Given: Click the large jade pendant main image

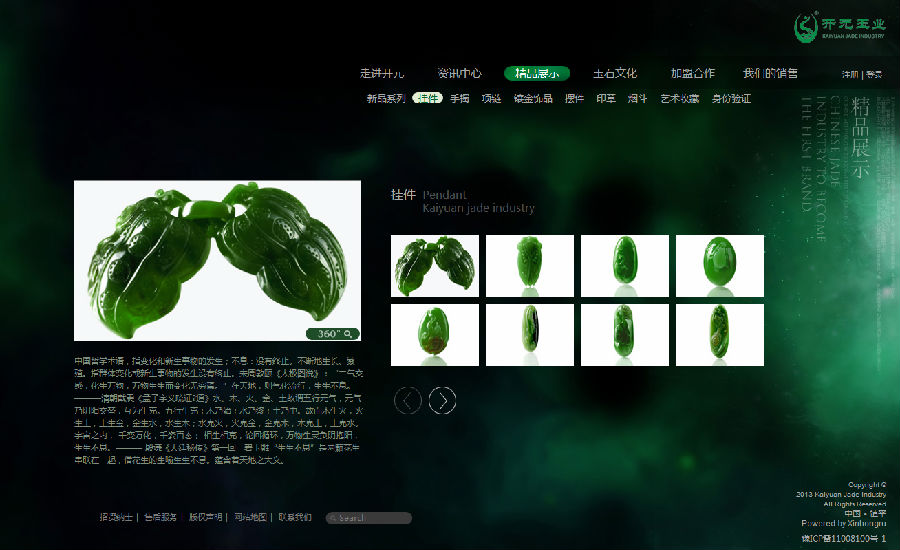Looking at the screenshot, I should [217, 260].
